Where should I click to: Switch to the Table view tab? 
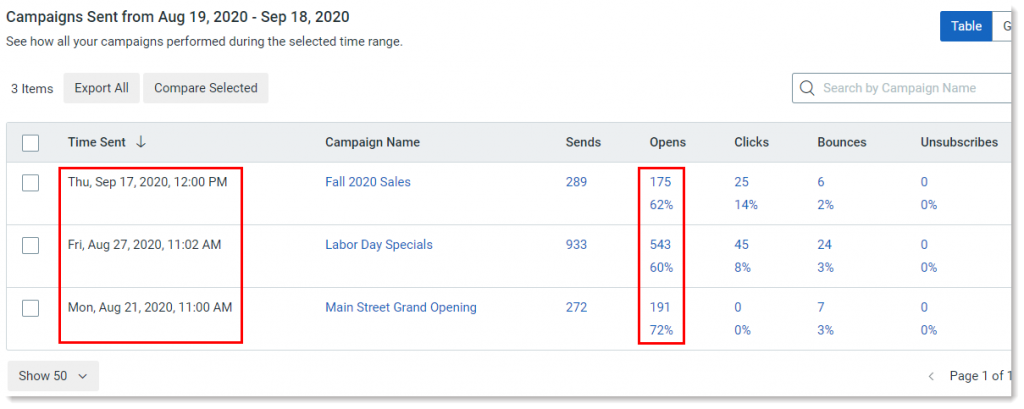click(x=966, y=26)
